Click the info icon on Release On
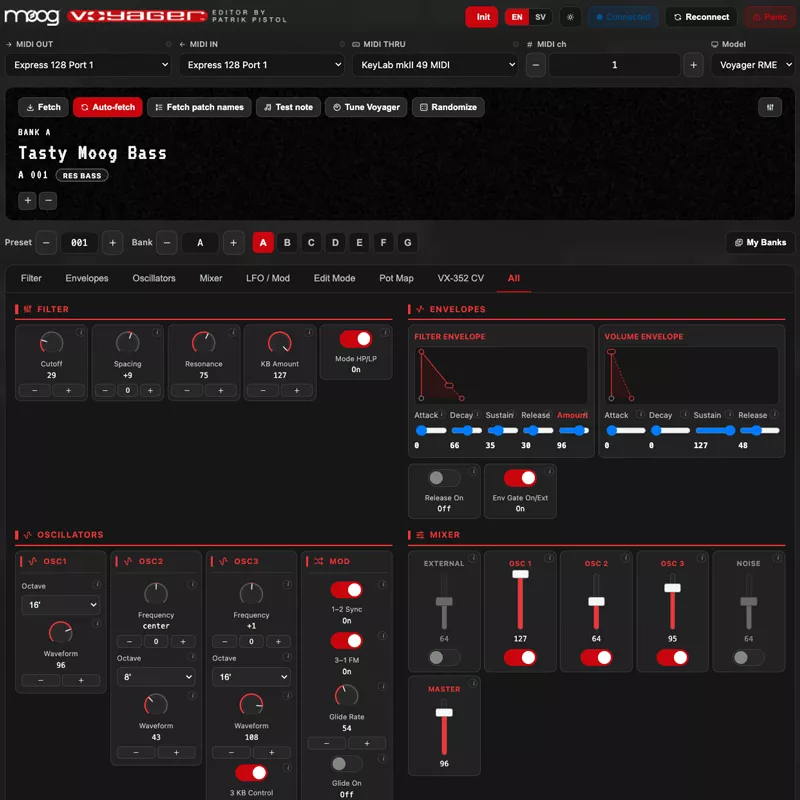800x800 pixels. (x=473, y=471)
